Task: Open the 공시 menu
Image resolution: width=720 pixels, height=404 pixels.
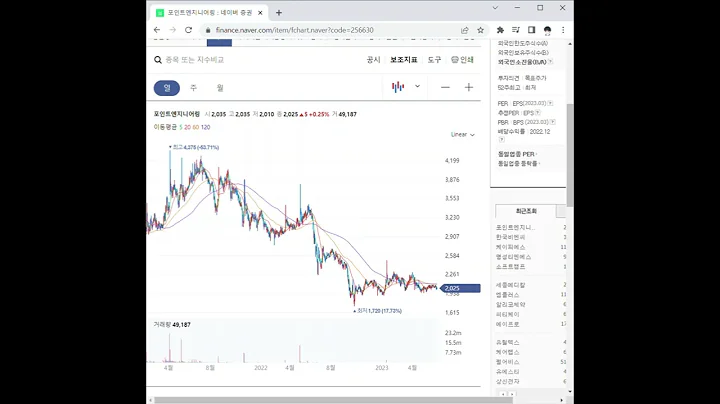Action: pyautogui.click(x=373, y=60)
